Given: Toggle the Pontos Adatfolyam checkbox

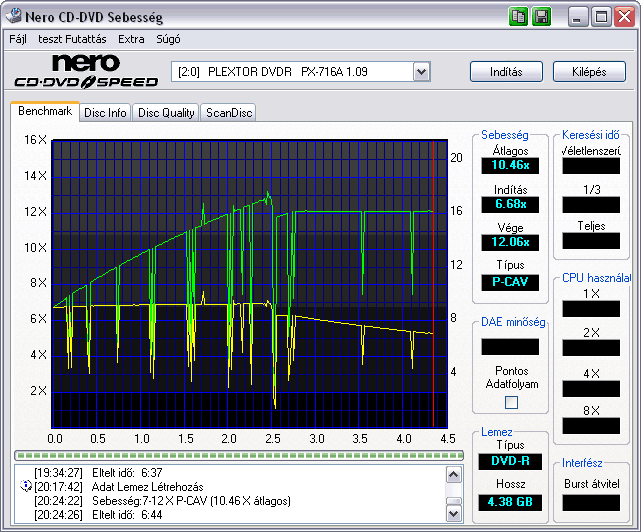Looking at the screenshot, I should [511, 402].
